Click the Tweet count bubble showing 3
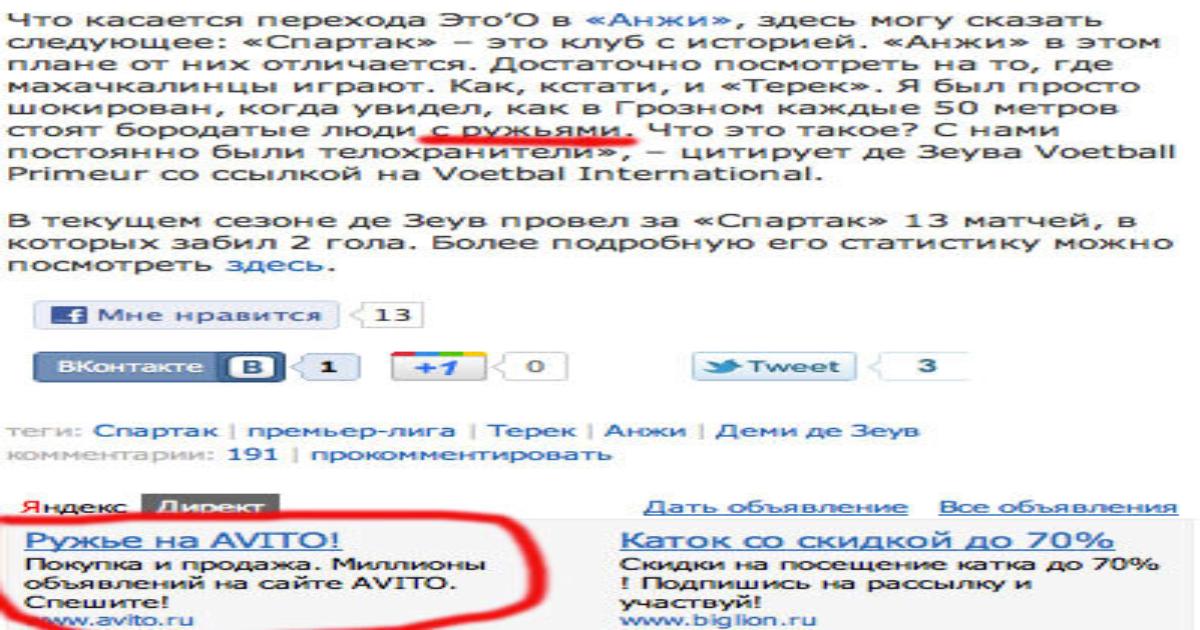1200x630 pixels. pos(926,367)
